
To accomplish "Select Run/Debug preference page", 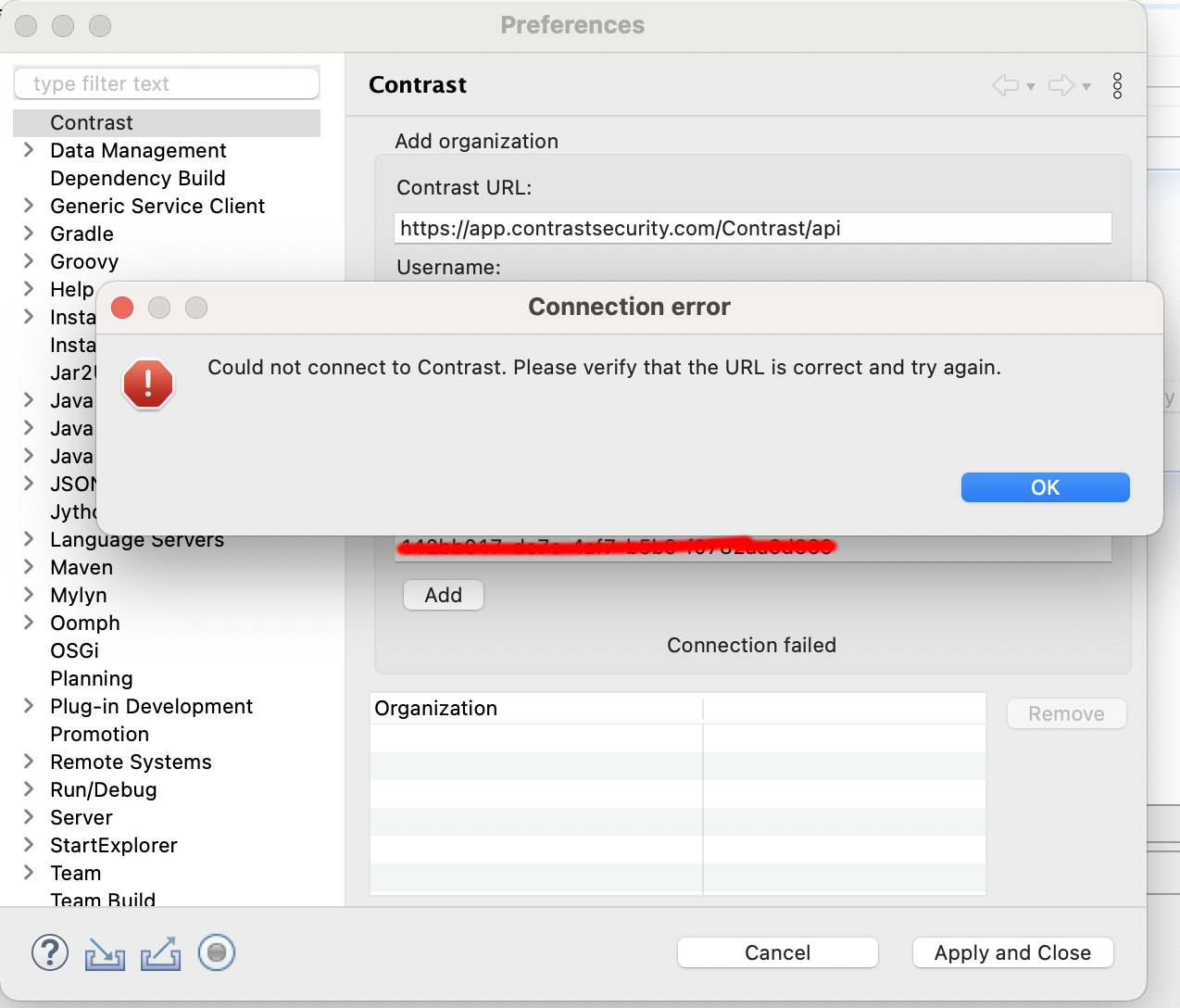I will click(x=104, y=789).
